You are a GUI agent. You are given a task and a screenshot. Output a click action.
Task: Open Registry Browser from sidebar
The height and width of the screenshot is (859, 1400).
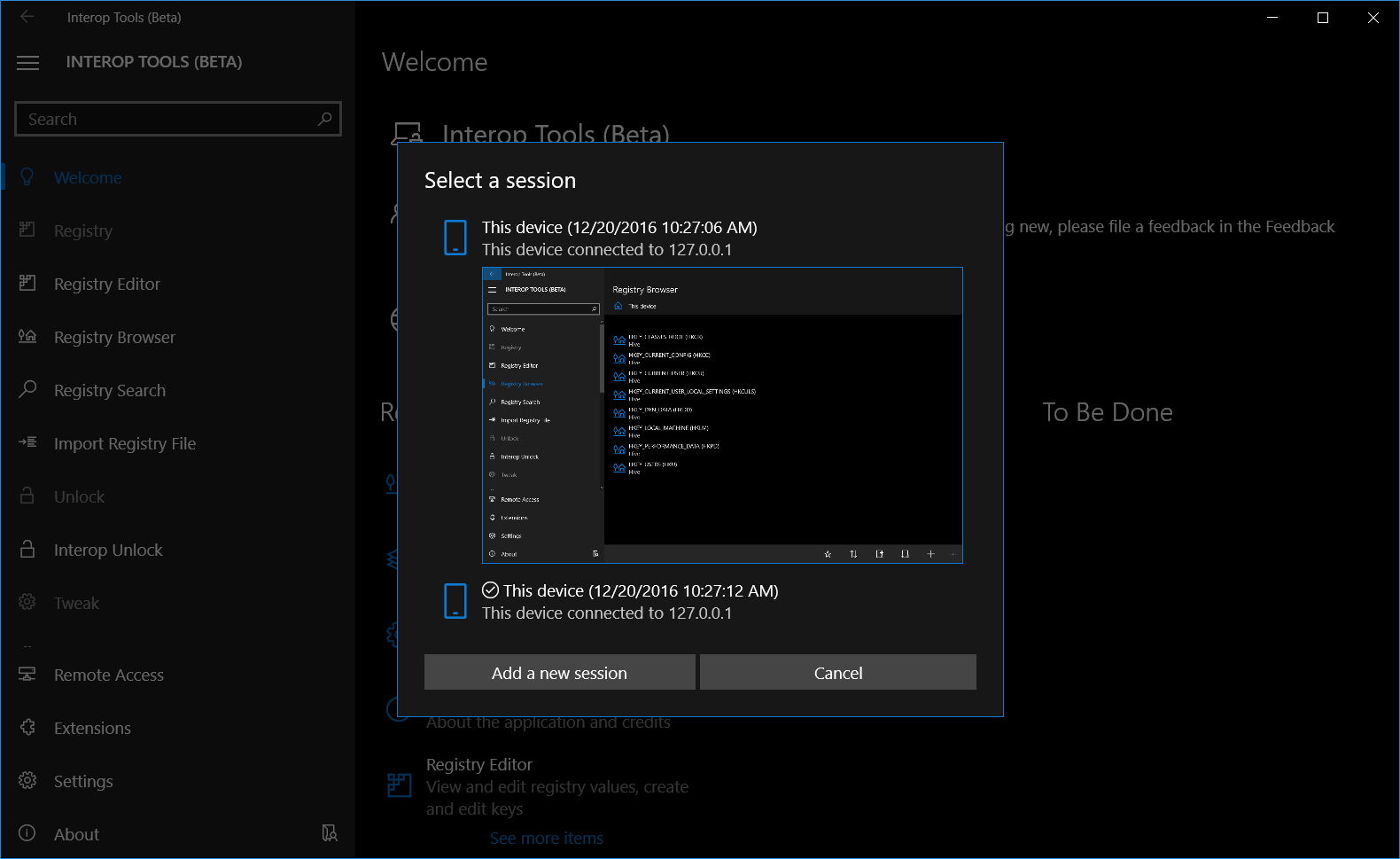177,337
